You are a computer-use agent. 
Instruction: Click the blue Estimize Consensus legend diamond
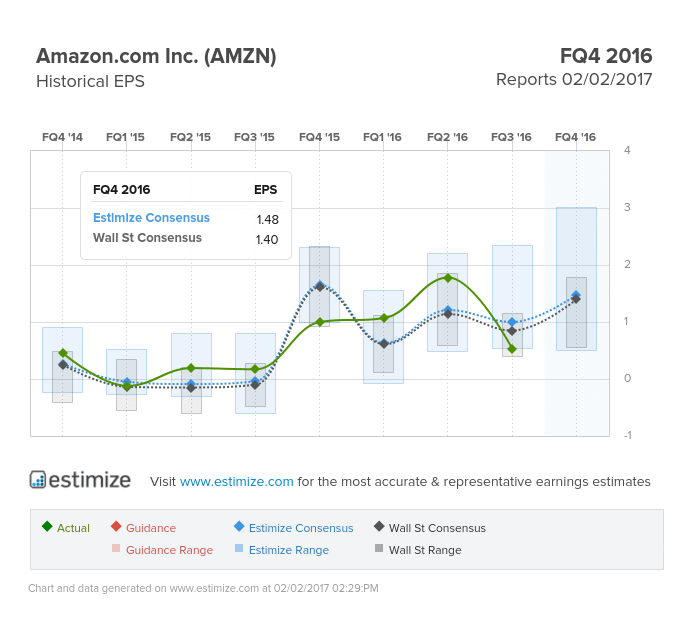pos(239,526)
